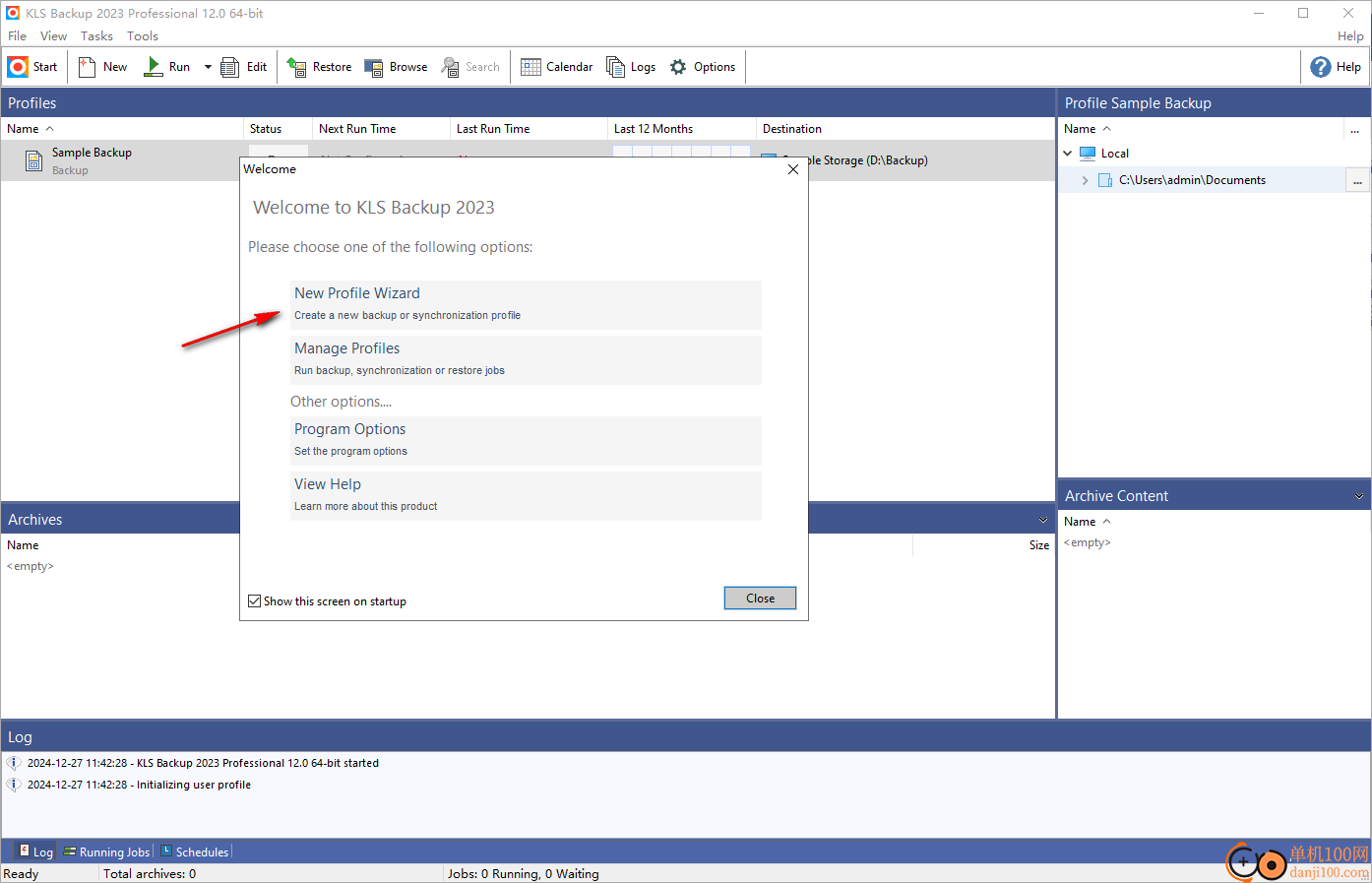Click info icon of first log entry

pos(14,763)
